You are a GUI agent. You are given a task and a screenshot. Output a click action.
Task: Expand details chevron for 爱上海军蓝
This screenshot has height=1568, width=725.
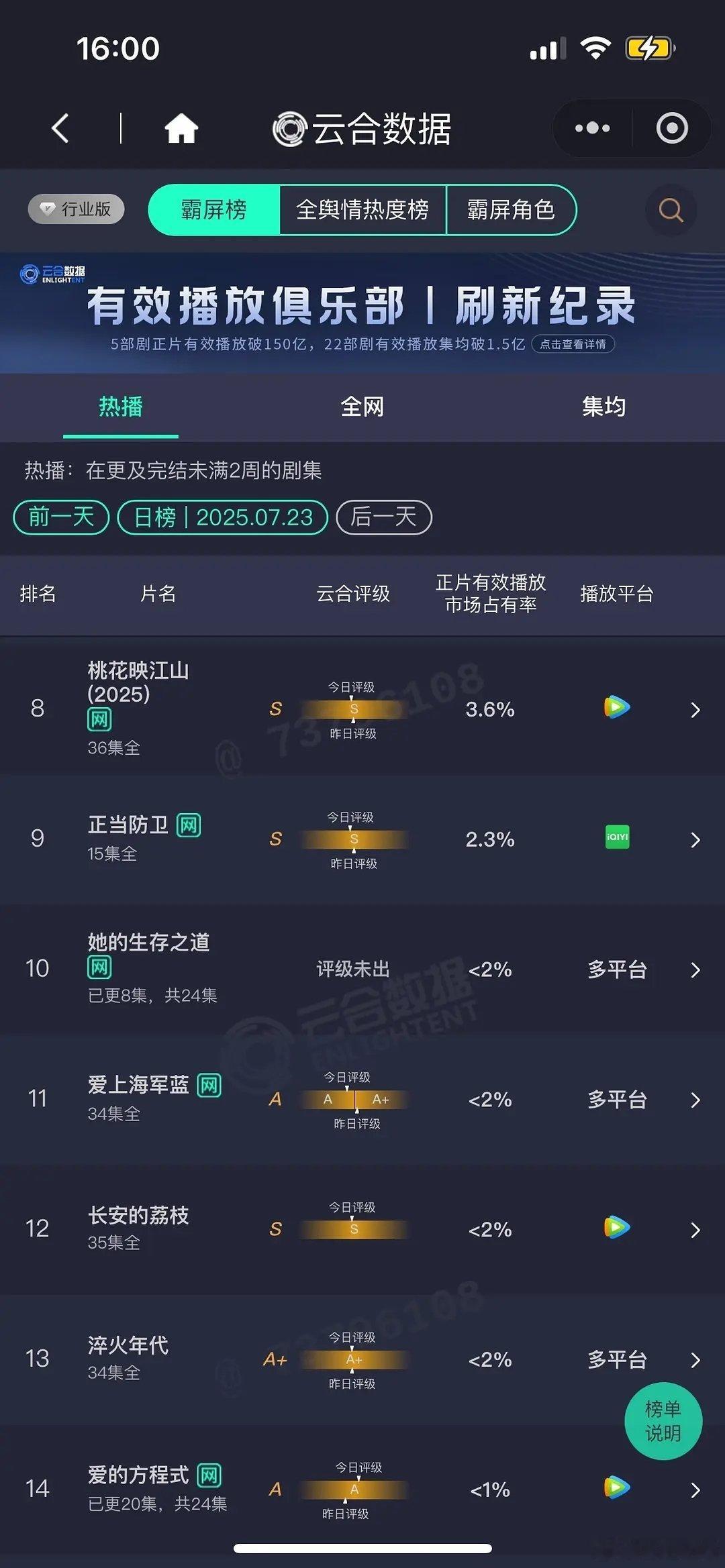pyautogui.click(x=695, y=1100)
